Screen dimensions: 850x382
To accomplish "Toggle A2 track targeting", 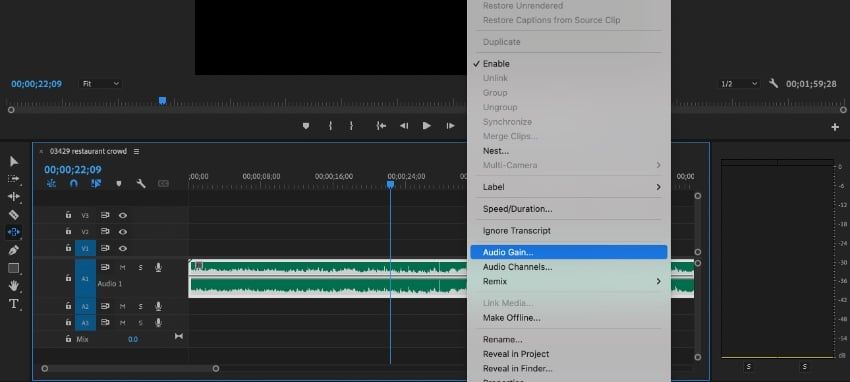I will click(85, 306).
